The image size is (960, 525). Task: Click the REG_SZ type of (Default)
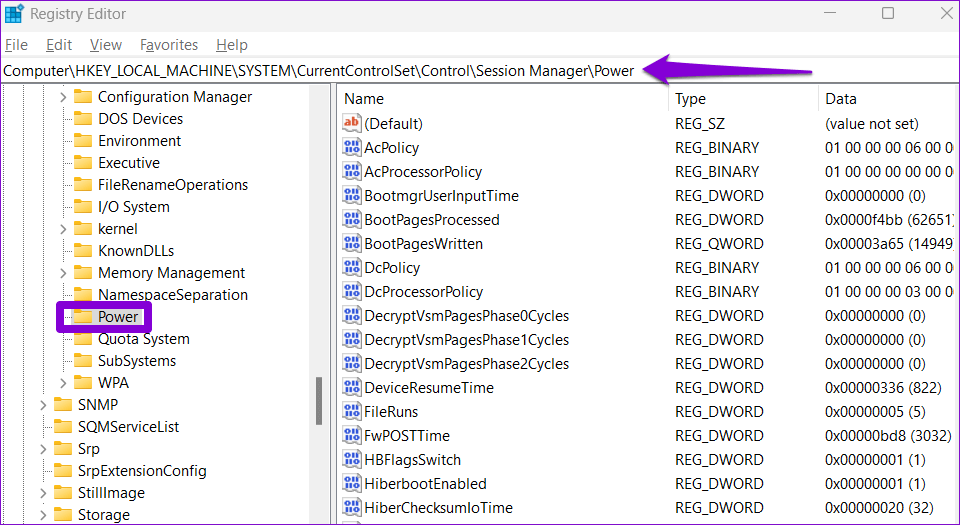pos(700,124)
